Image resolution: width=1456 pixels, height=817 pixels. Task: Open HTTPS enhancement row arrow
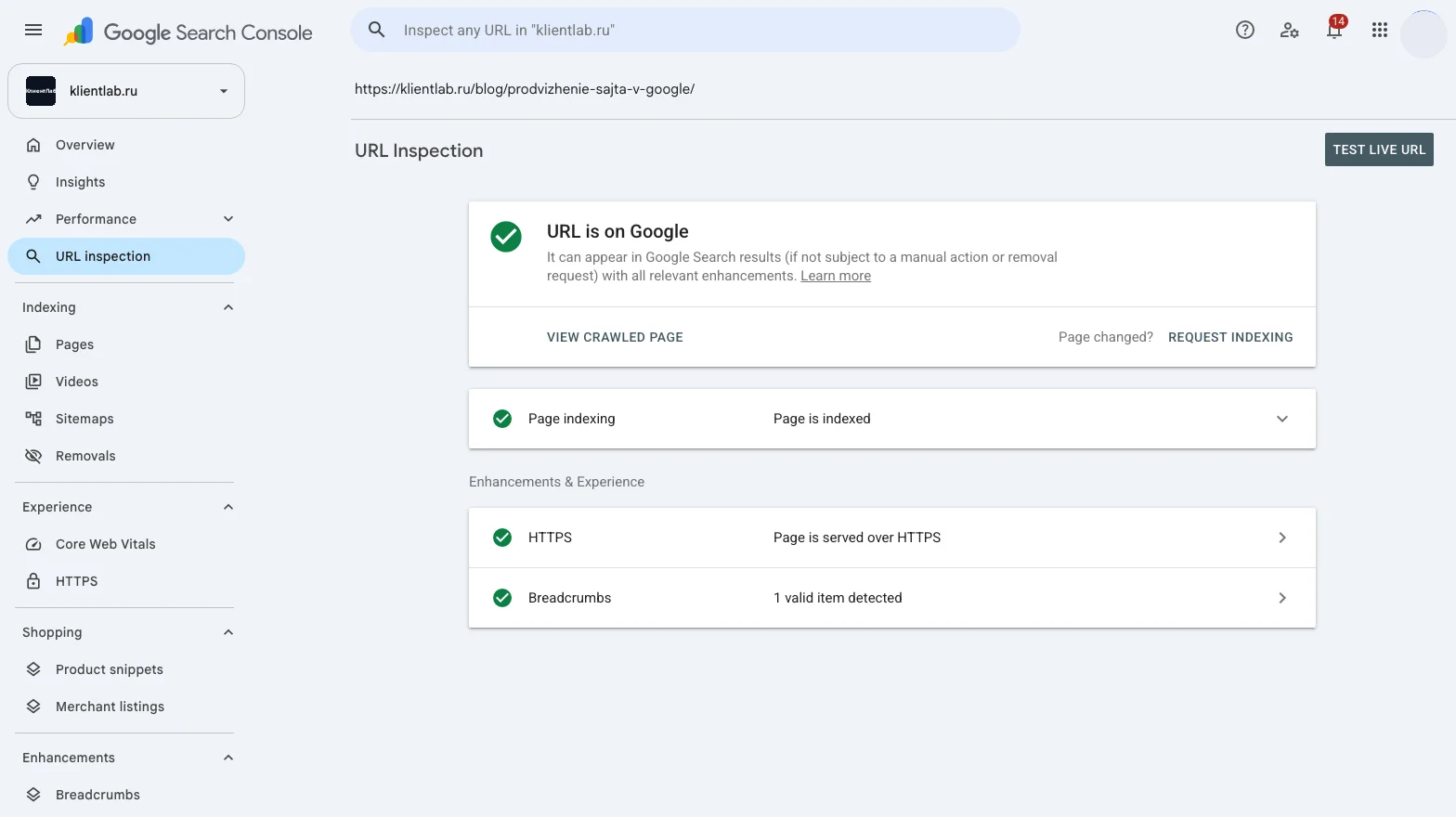point(1282,538)
